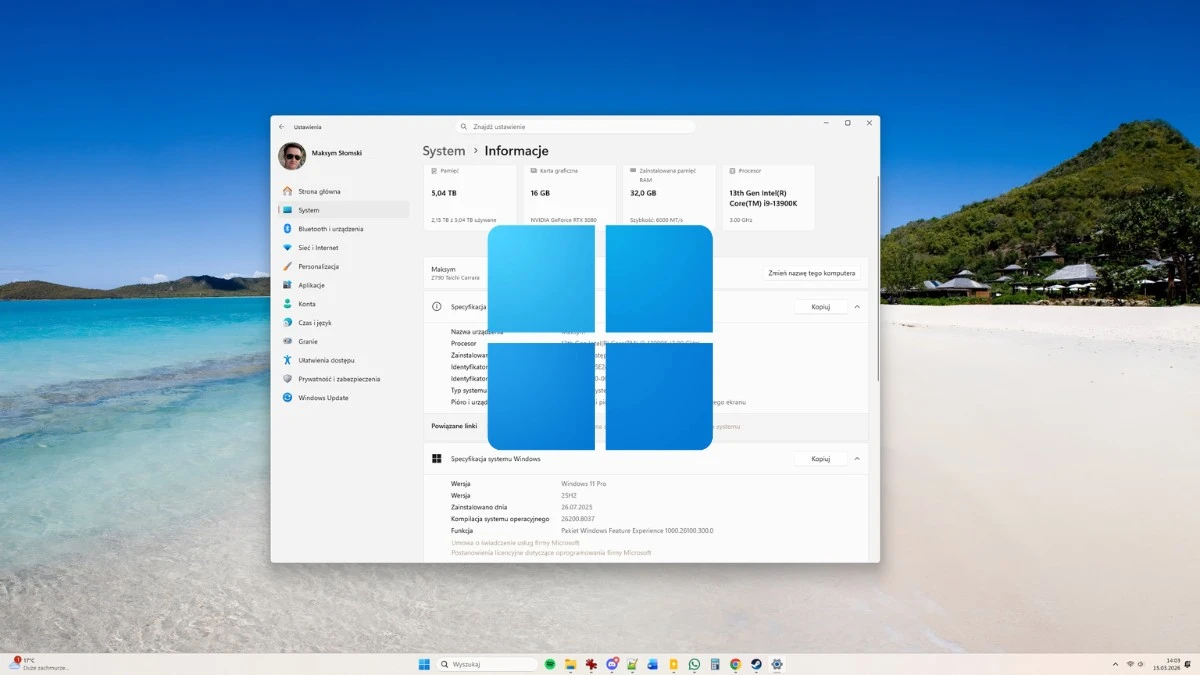
Task: Click the Znajdź ustawienie search field
Action: (x=575, y=126)
